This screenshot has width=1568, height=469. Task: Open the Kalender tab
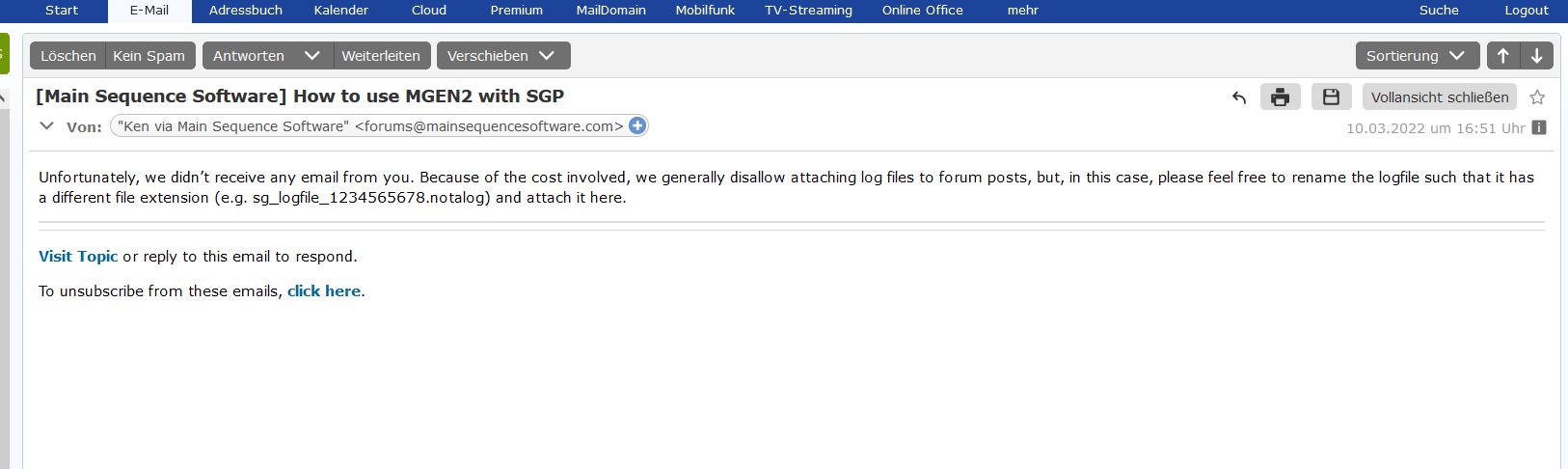pyautogui.click(x=341, y=11)
